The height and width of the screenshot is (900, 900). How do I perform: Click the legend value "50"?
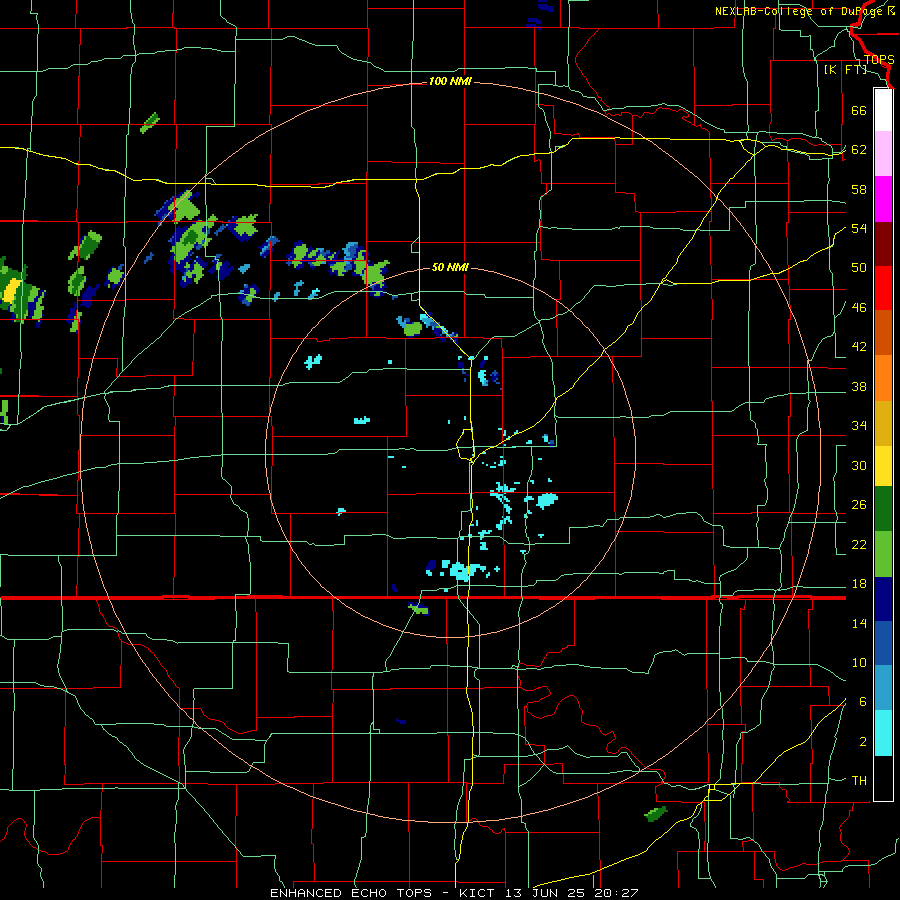(x=859, y=268)
